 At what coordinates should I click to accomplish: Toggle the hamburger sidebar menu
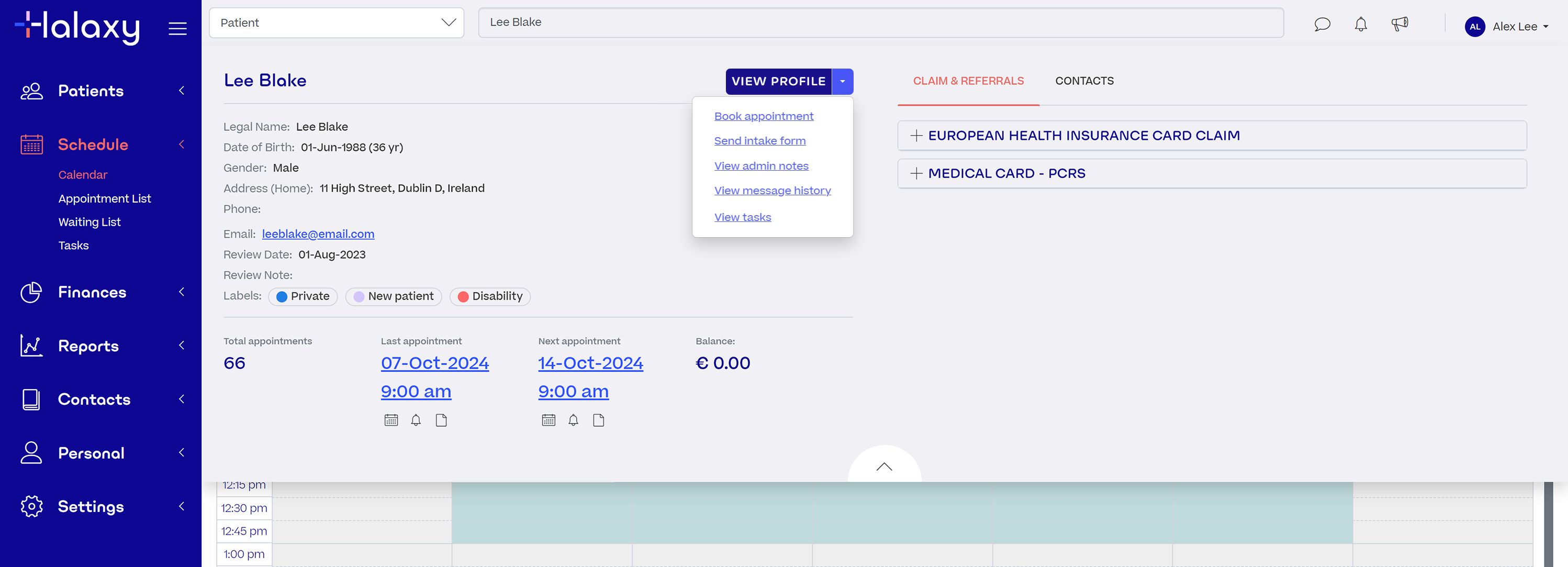point(178,29)
